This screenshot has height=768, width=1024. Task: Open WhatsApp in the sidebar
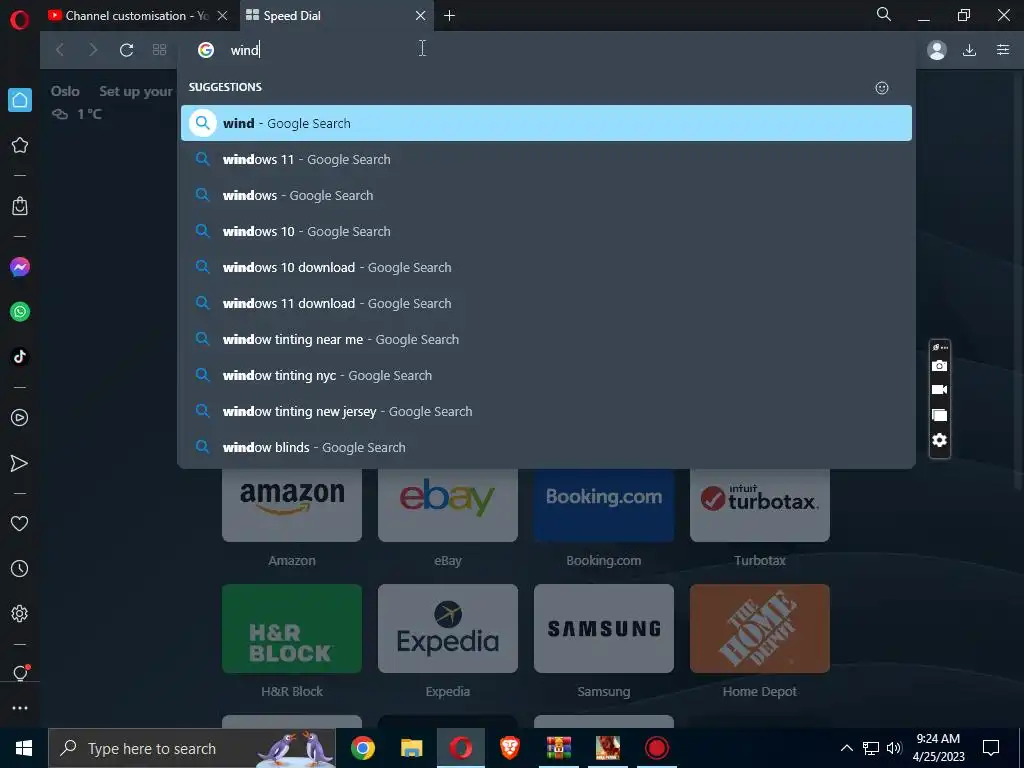pyautogui.click(x=20, y=312)
